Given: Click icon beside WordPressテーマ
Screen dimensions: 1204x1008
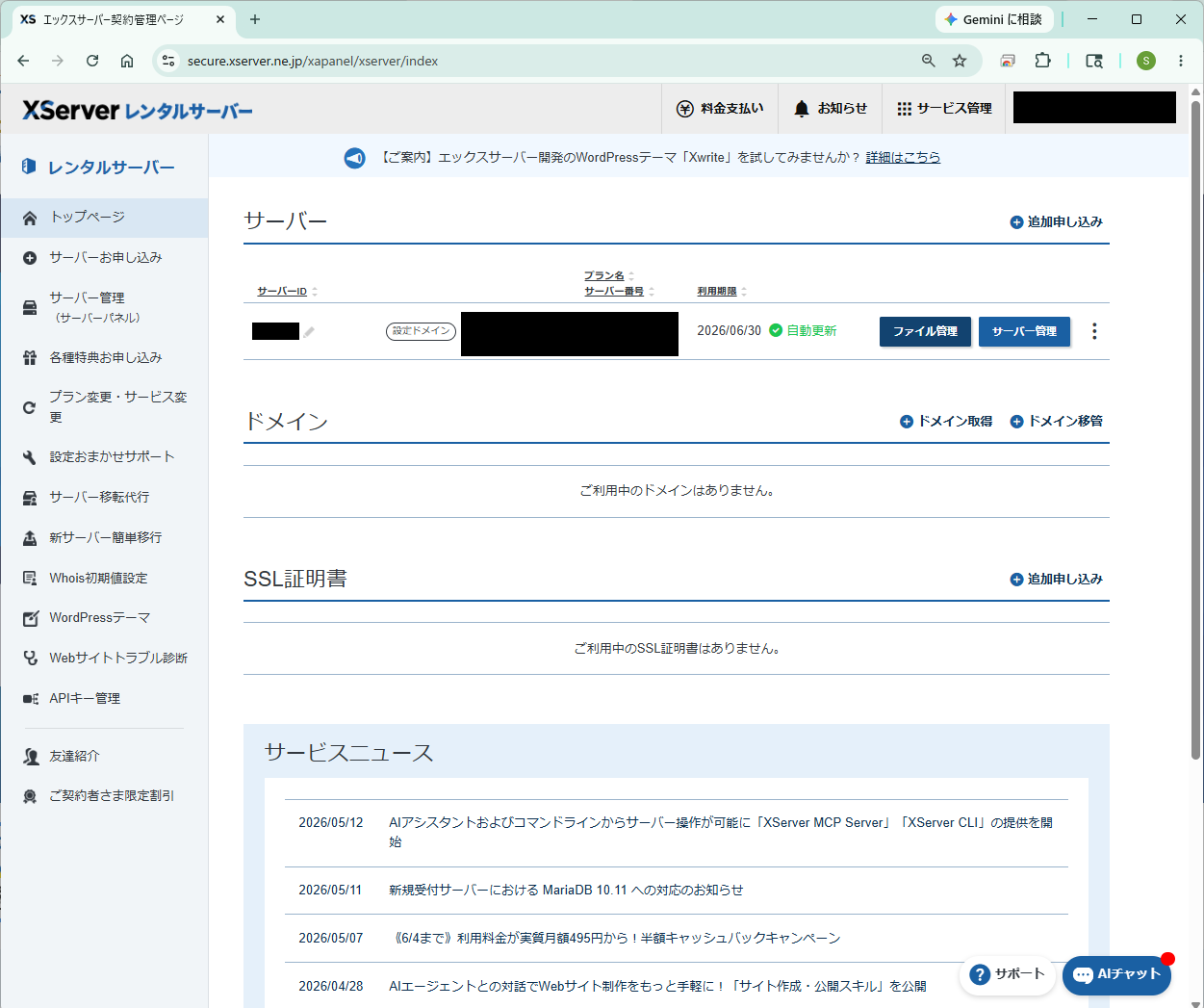Looking at the screenshot, I should tap(30, 618).
